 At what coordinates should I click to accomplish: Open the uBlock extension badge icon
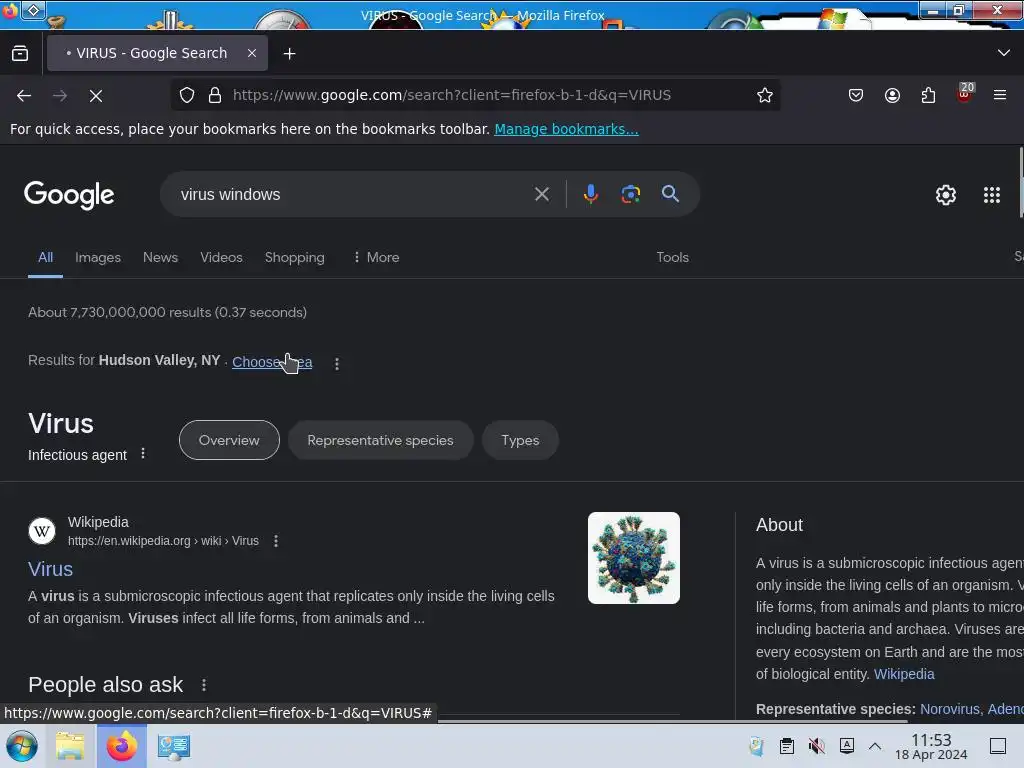click(965, 93)
